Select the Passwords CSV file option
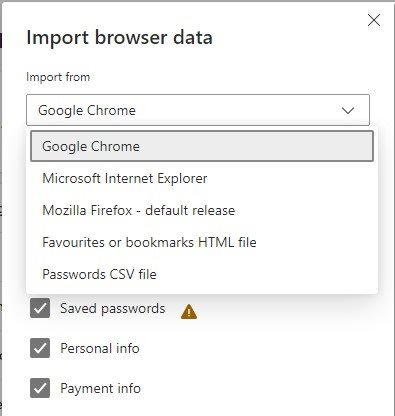The image size is (395, 416). point(202,274)
